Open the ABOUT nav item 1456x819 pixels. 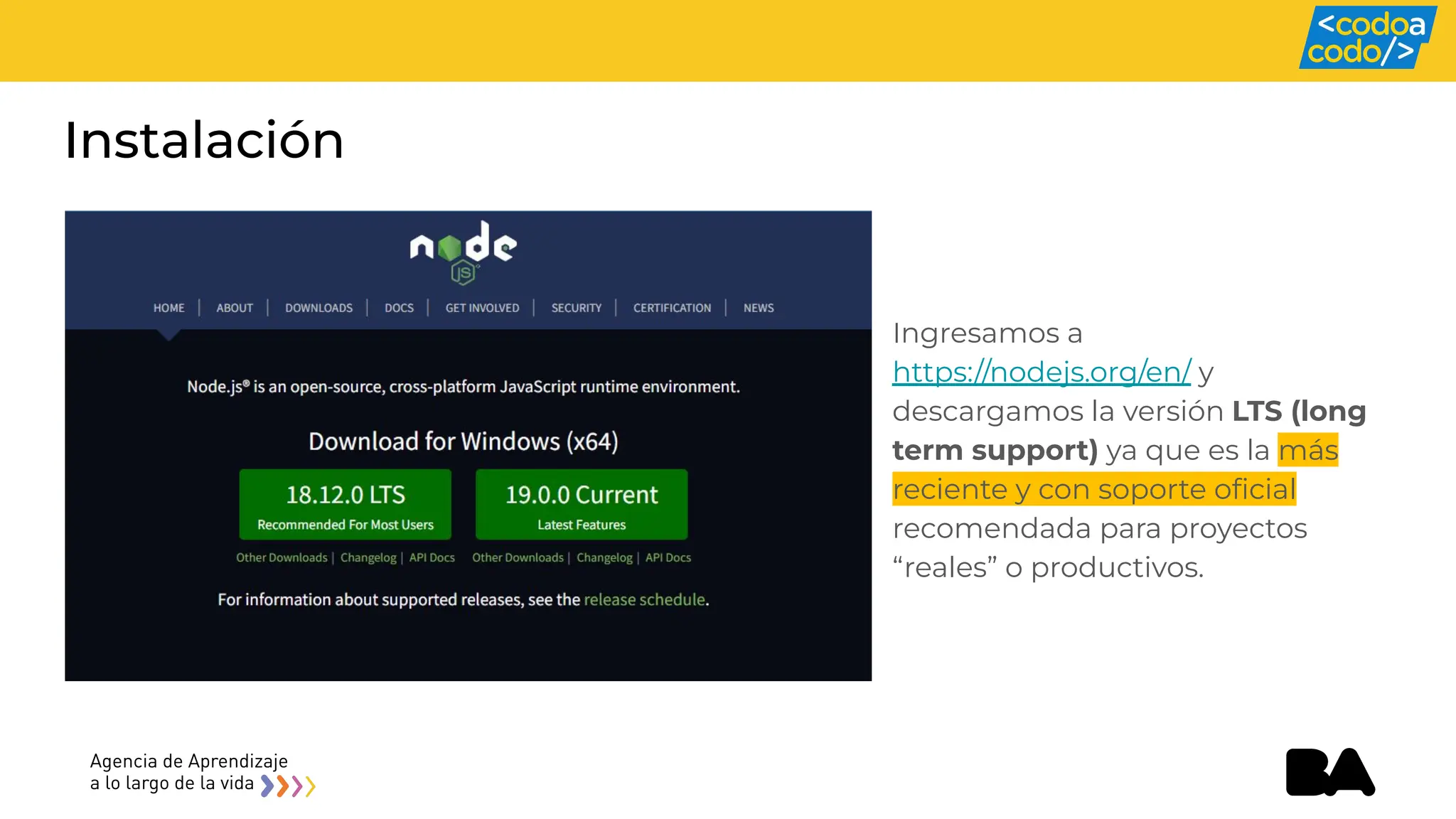235,308
